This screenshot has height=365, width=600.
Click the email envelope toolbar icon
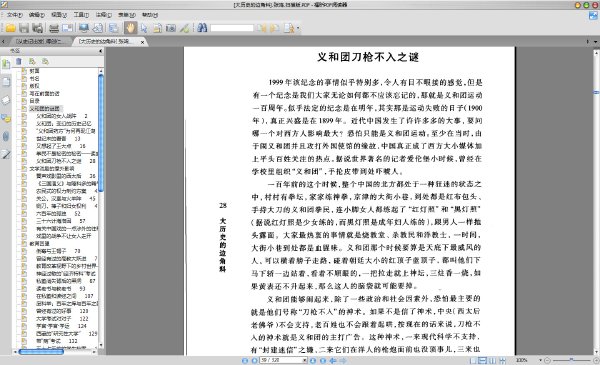[68, 28]
